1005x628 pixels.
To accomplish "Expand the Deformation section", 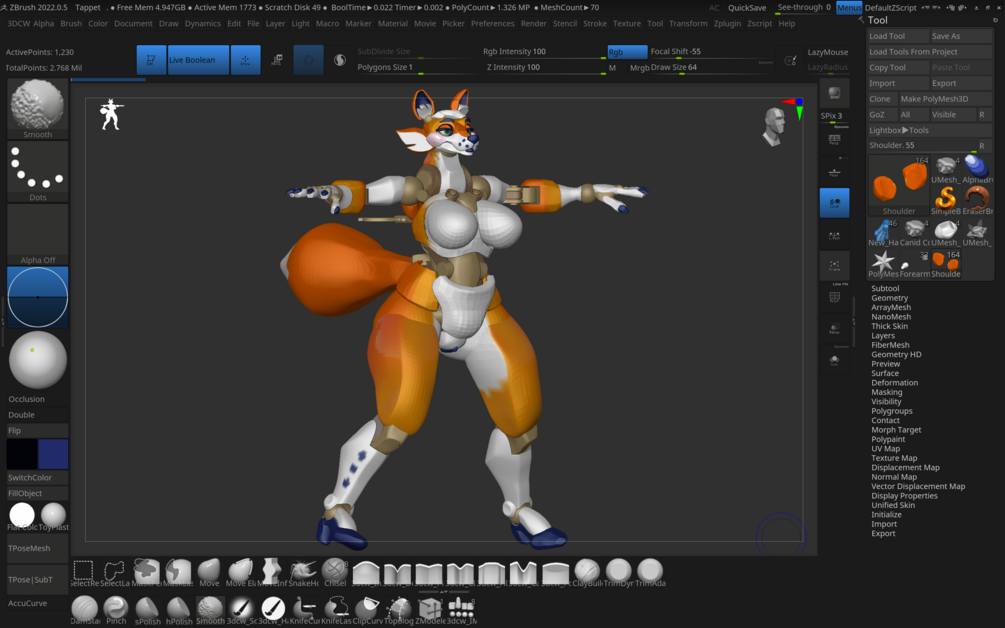I will pyautogui.click(x=894, y=383).
